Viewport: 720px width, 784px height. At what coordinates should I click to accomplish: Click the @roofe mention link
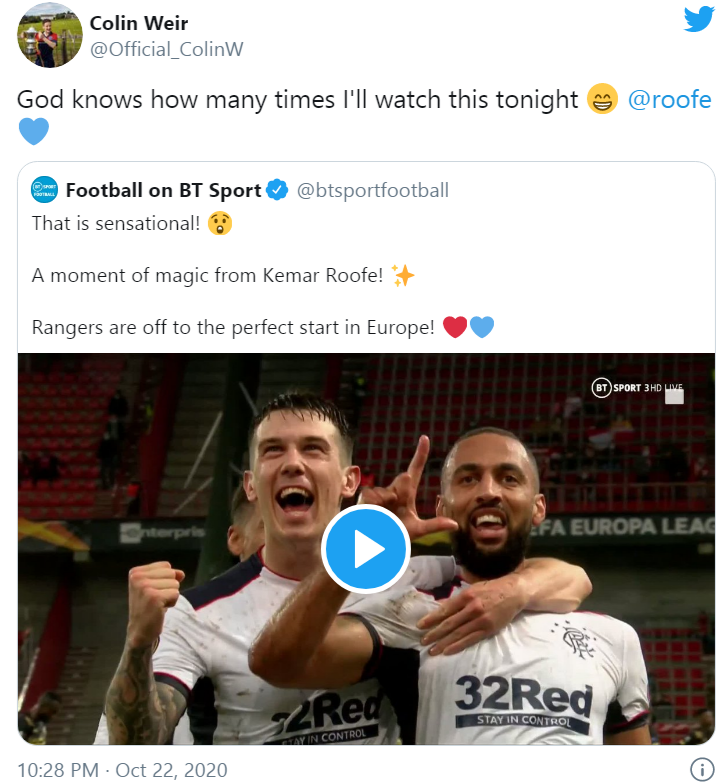(x=669, y=100)
